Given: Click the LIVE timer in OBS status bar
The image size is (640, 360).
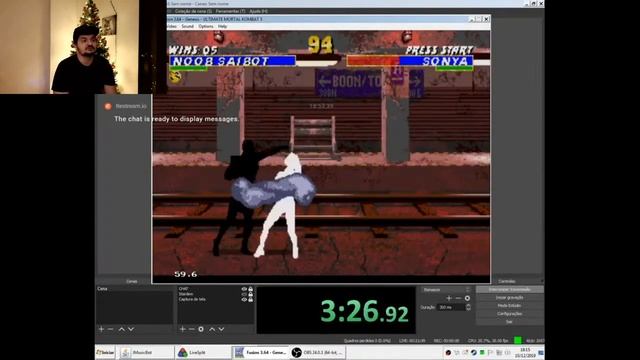Looking at the screenshot, I should click(x=412, y=340).
